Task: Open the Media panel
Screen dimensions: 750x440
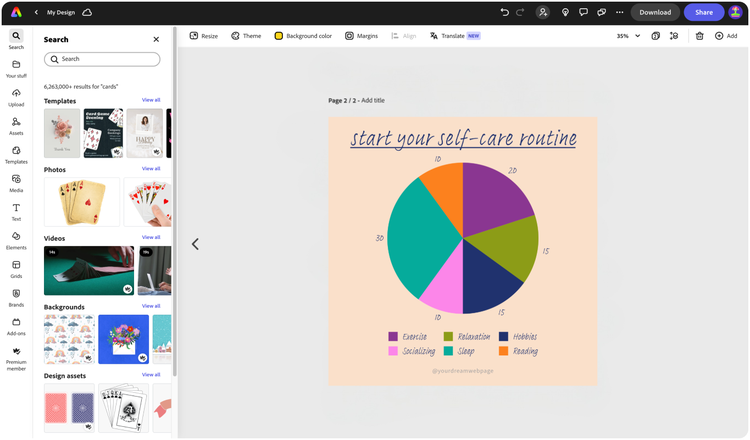Action: coord(16,184)
